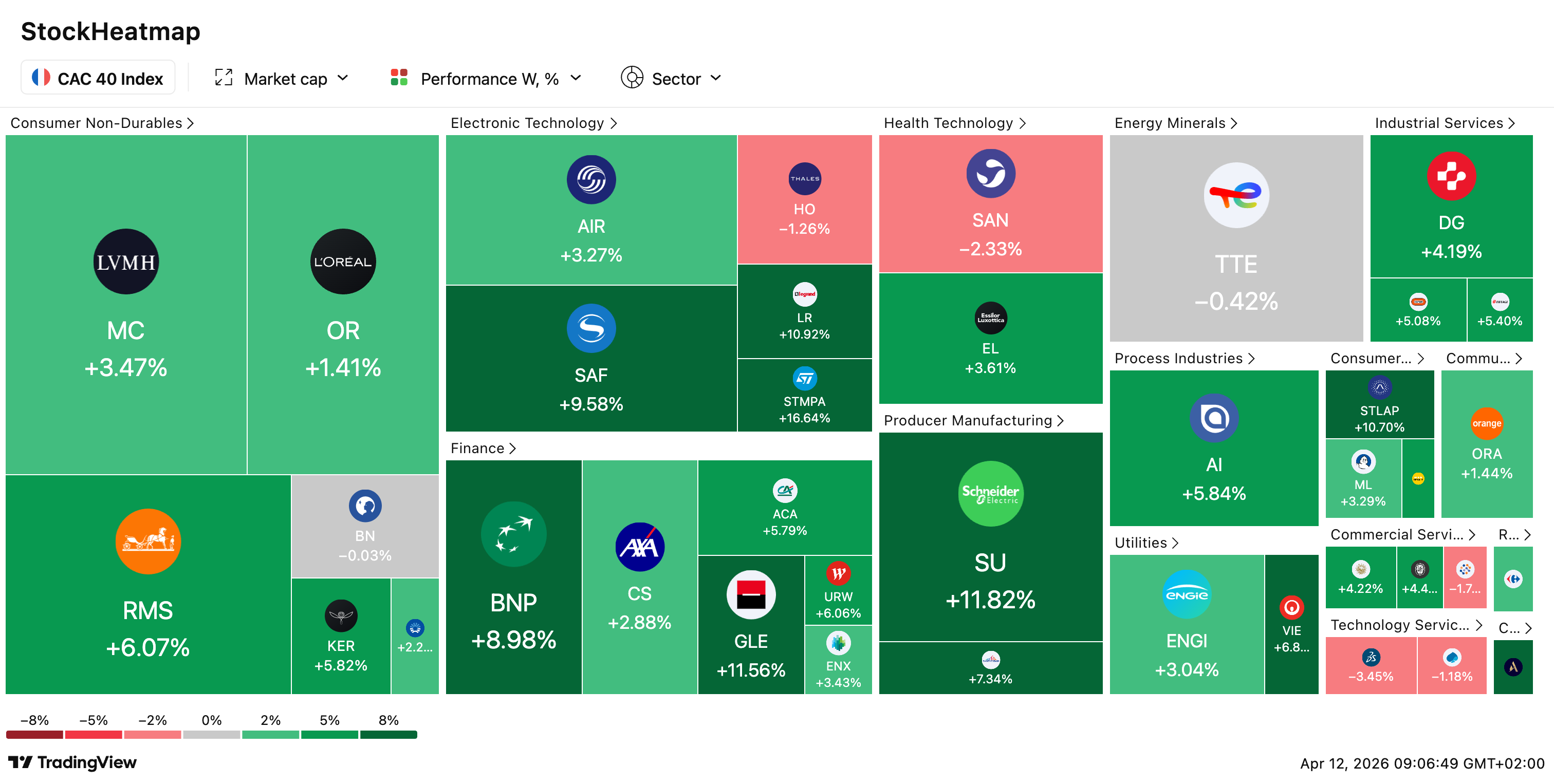Click the Hermès carriage logo on RMS
This screenshot has height=784, width=1554.
pyautogui.click(x=148, y=541)
